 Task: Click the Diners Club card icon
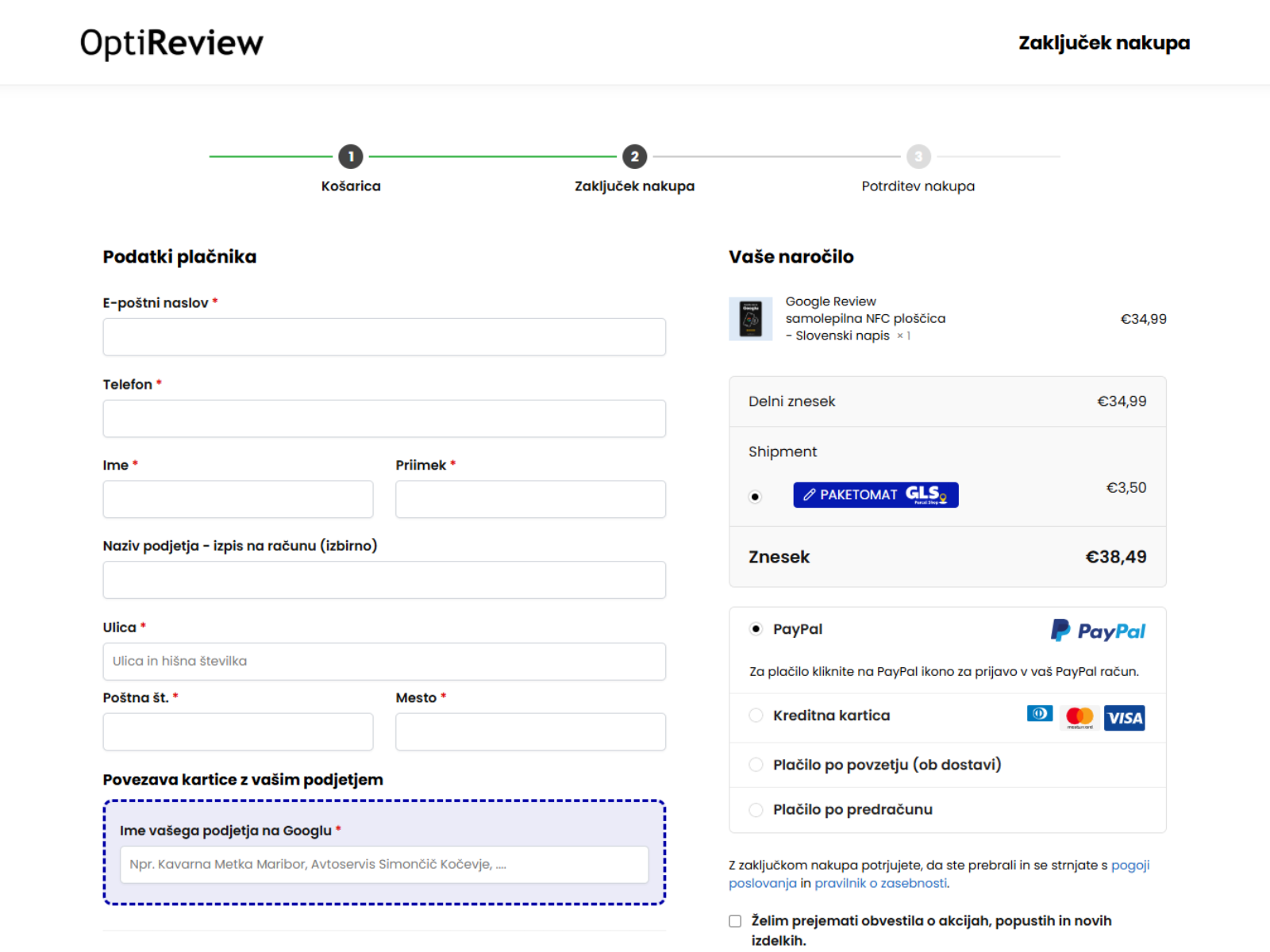point(1040,714)
